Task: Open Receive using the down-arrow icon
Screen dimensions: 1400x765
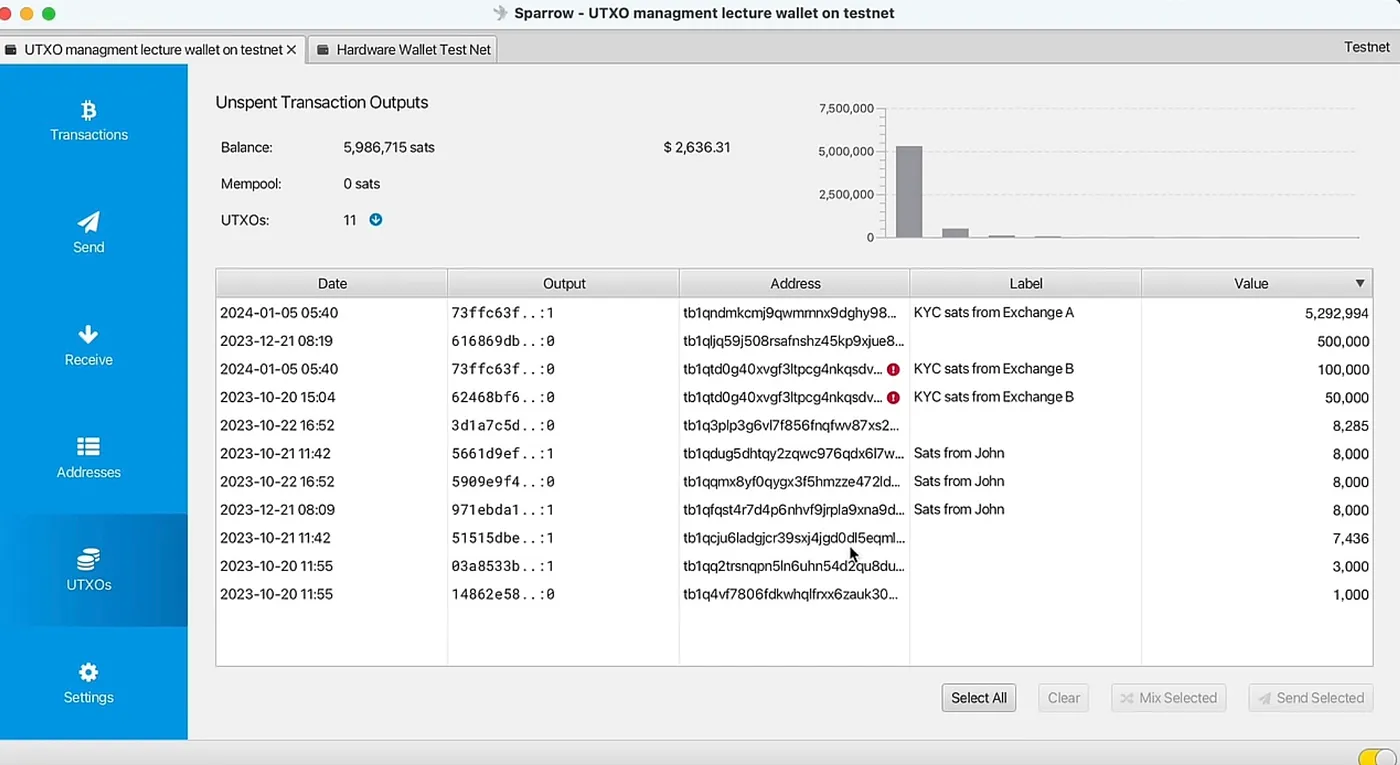Action: point(89,334)
